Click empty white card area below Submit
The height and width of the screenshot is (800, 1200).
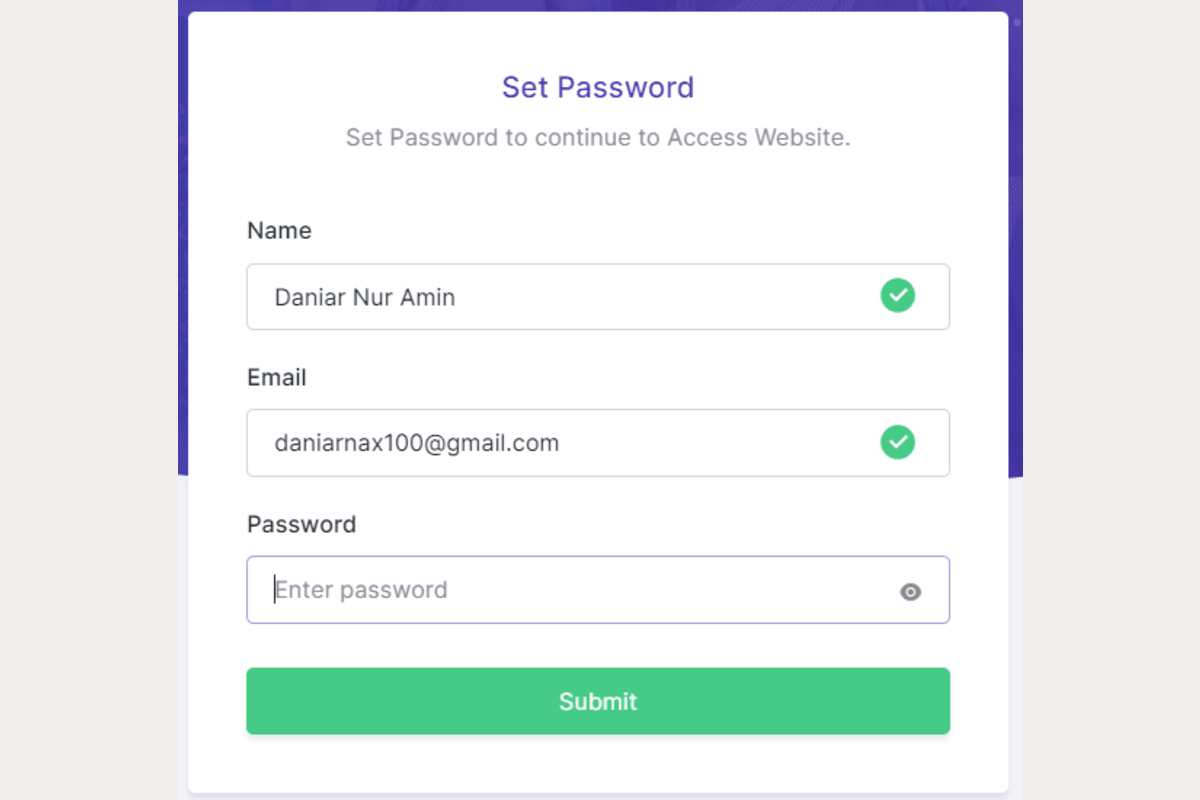click(x=598, y=762)
